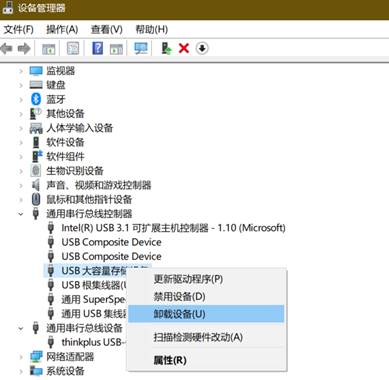
Task: Select the USB 根集线器 device
Action: (94, 285)
